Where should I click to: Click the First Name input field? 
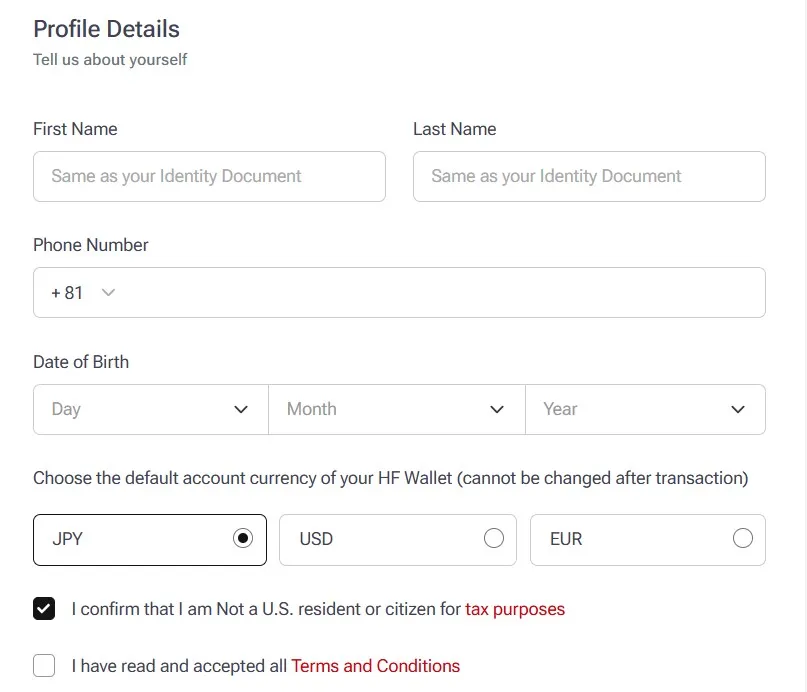point(209,176)
